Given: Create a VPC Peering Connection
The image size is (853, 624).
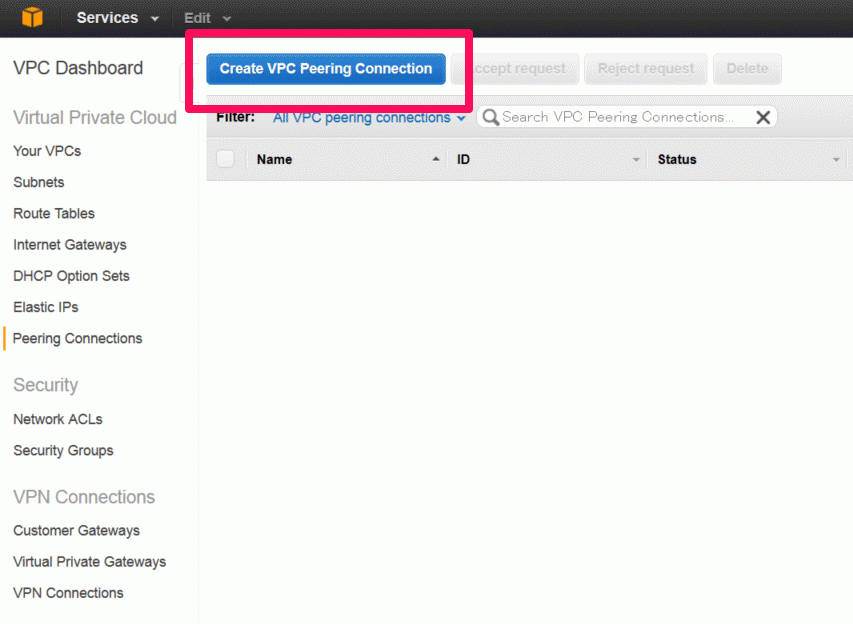Looking at the screenshot, I should tap(326, 69).
